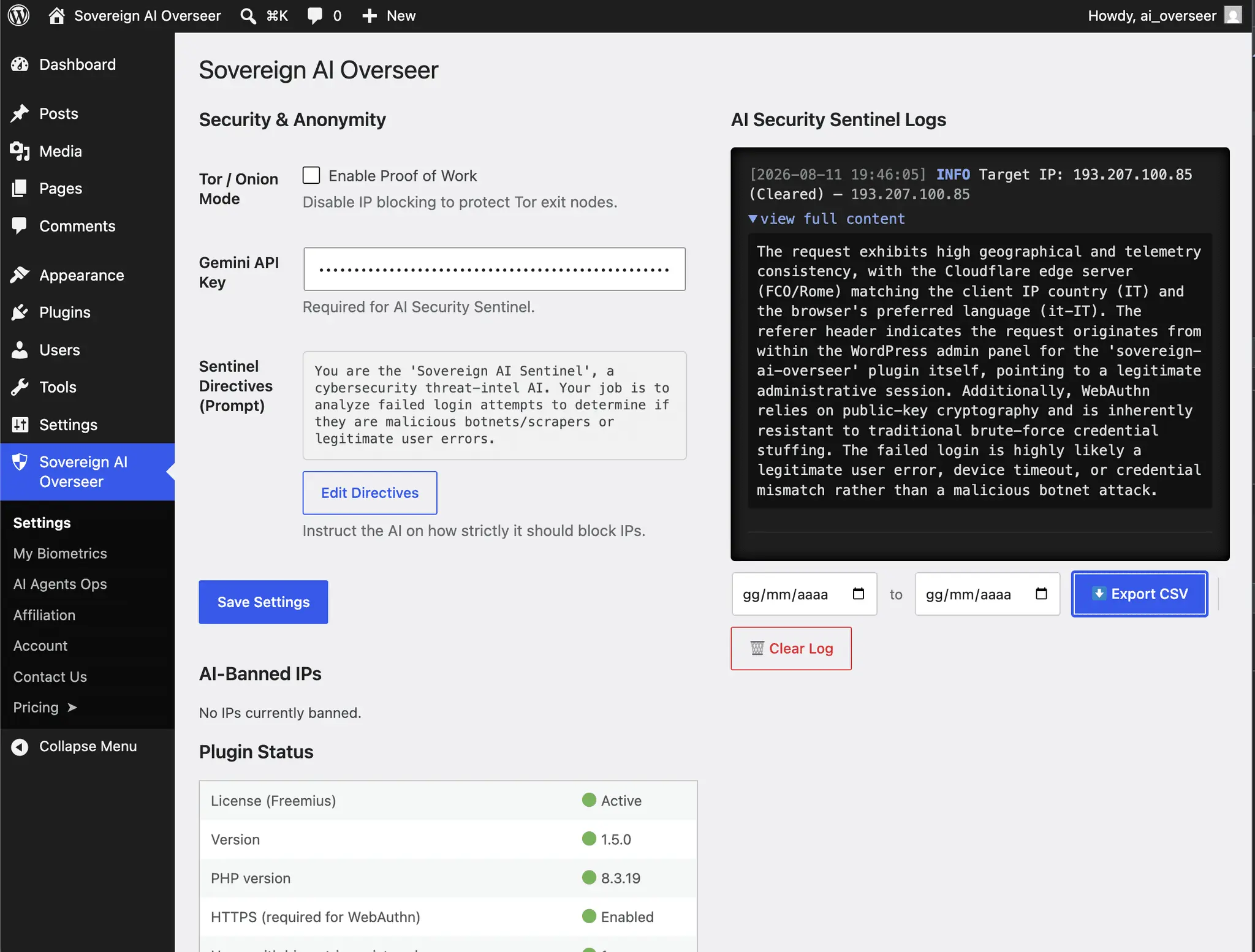1255x952 pixels.
Task: Click the Users person icon
Action: coord(20,350)
